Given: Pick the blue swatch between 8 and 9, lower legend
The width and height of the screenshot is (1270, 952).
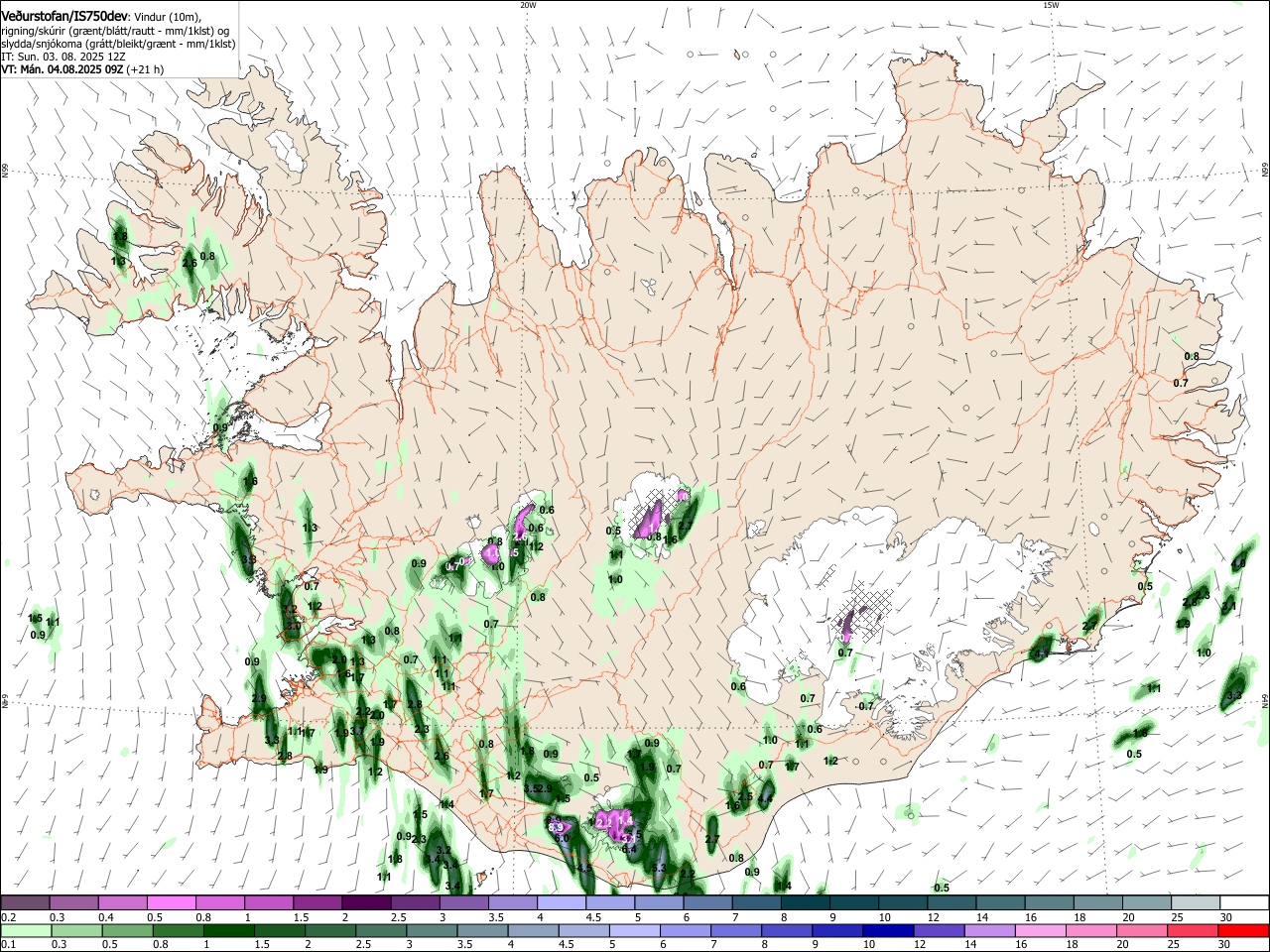Looking at the screenshot, I should (x=786, y=930).
